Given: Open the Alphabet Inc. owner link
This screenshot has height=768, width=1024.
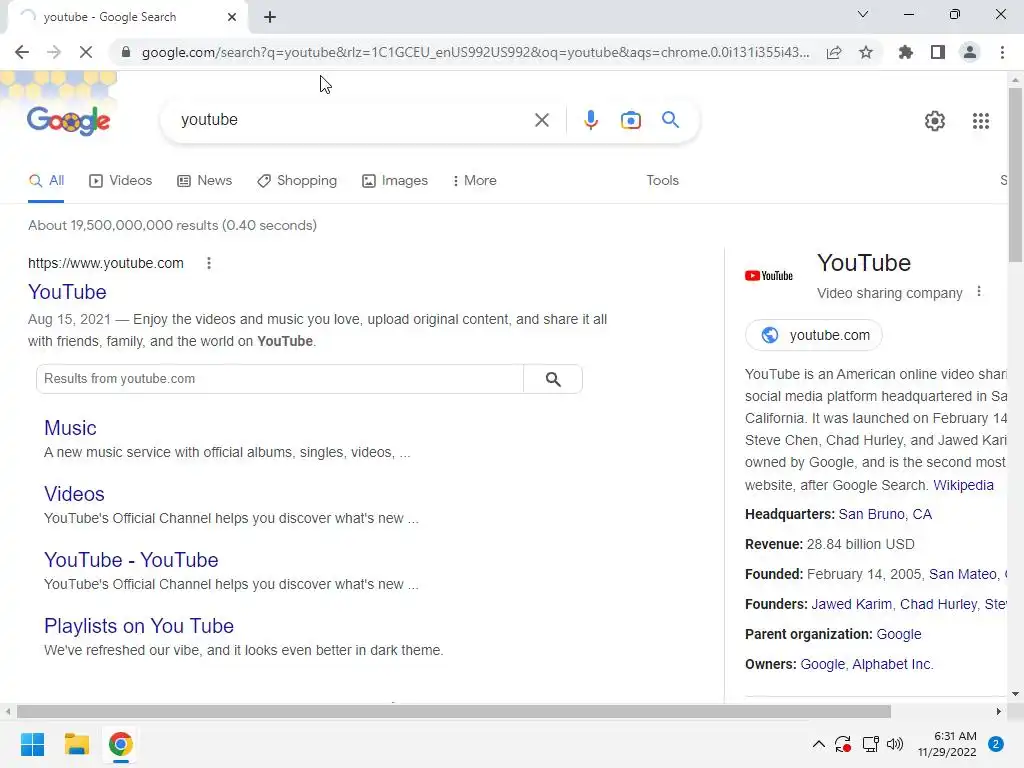Looking at the screenshot, I should [893, 664].
